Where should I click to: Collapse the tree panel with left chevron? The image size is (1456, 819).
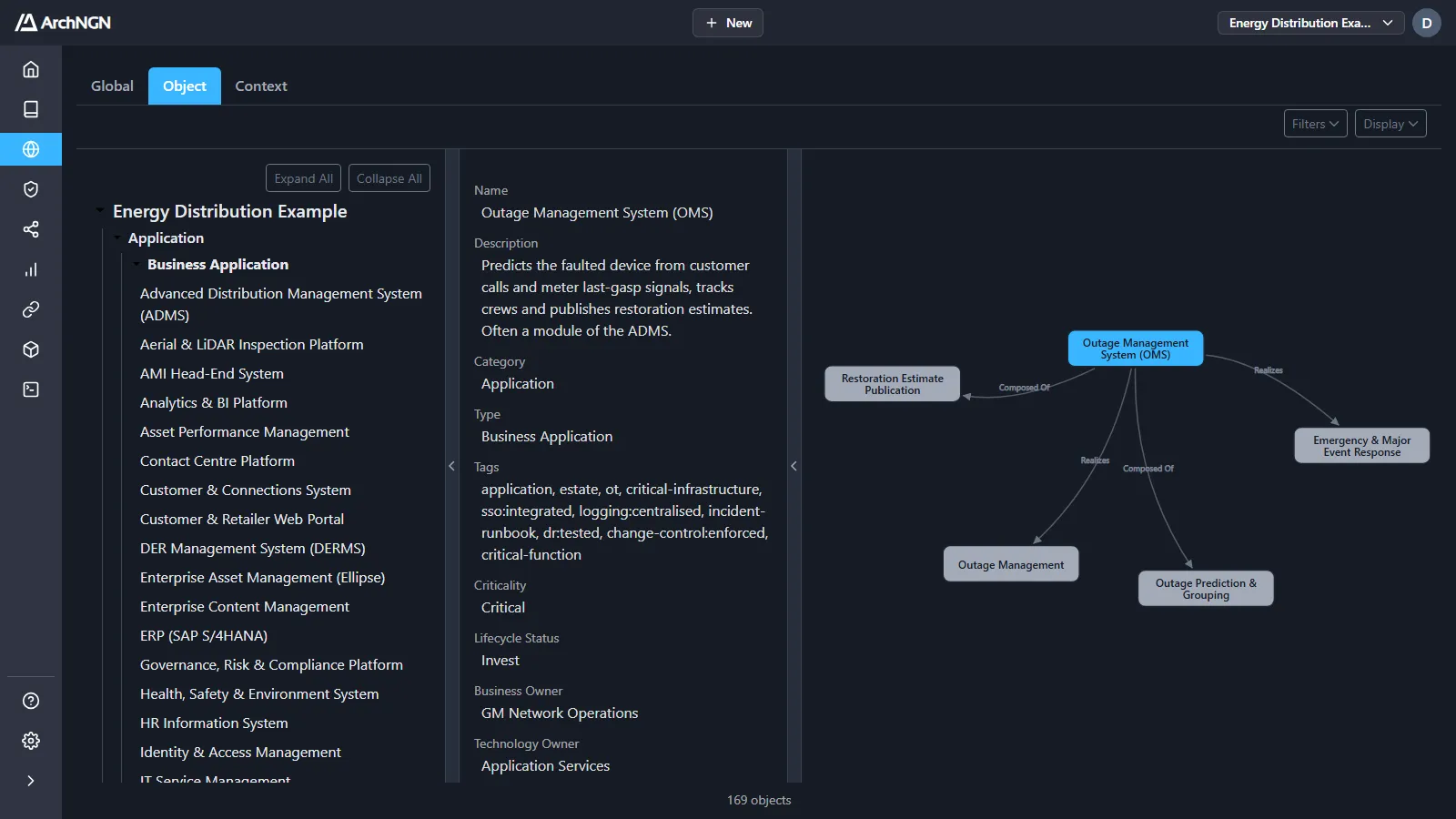coord(451,466)
